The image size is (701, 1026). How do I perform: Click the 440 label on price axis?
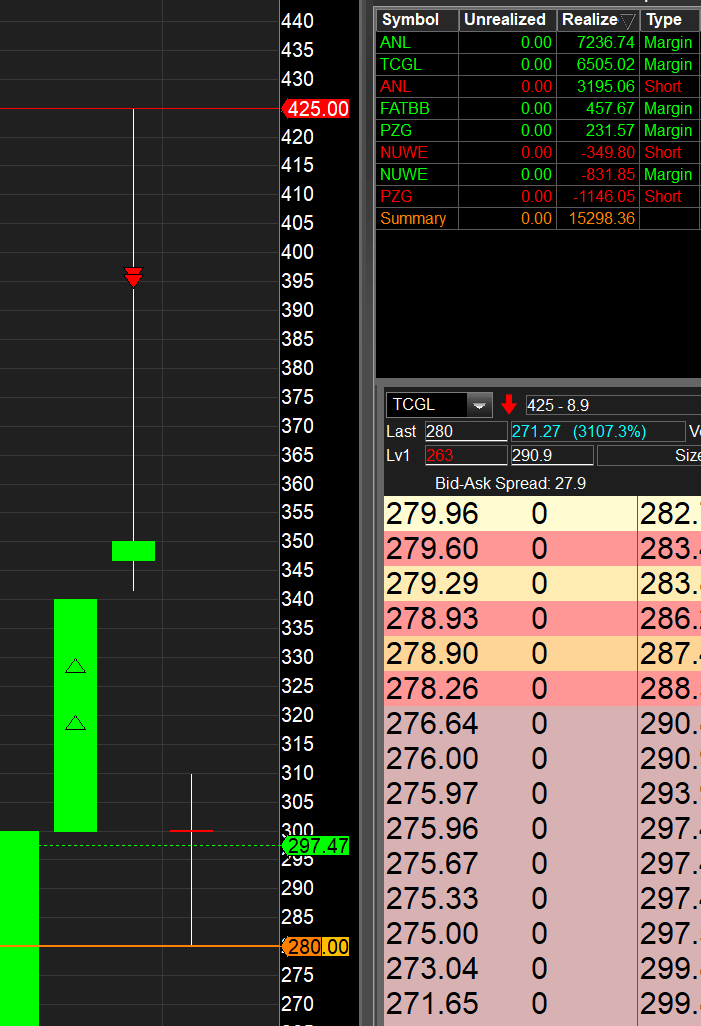coord(297,21)
